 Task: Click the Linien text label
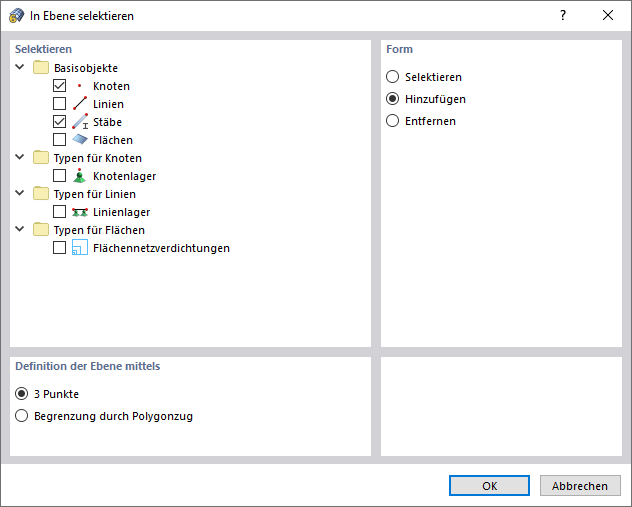click(108, 104)
